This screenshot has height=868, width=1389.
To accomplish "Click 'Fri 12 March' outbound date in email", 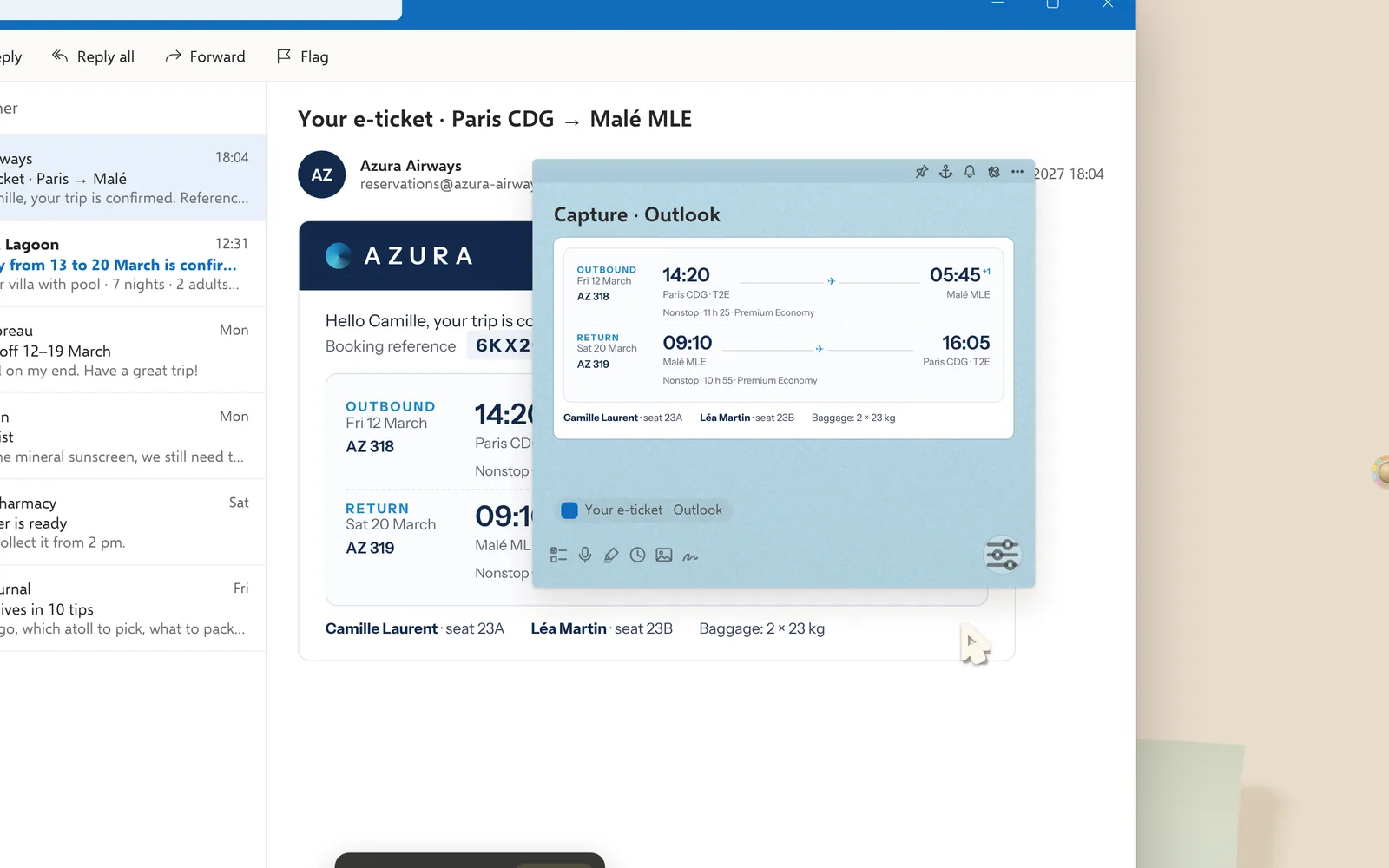I will (386, 423).
